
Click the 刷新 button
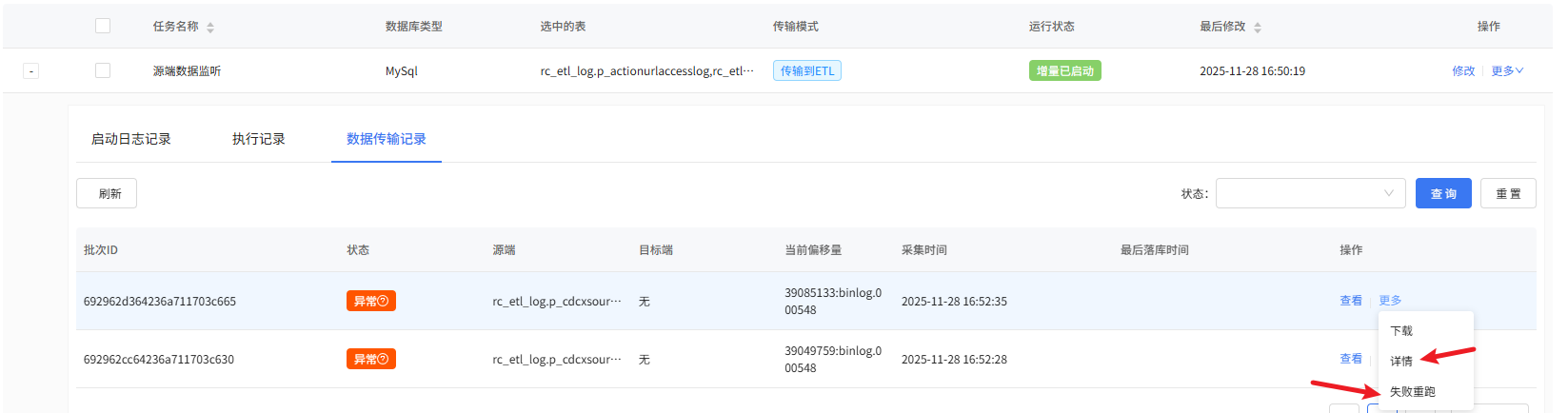tap(107, 193)
